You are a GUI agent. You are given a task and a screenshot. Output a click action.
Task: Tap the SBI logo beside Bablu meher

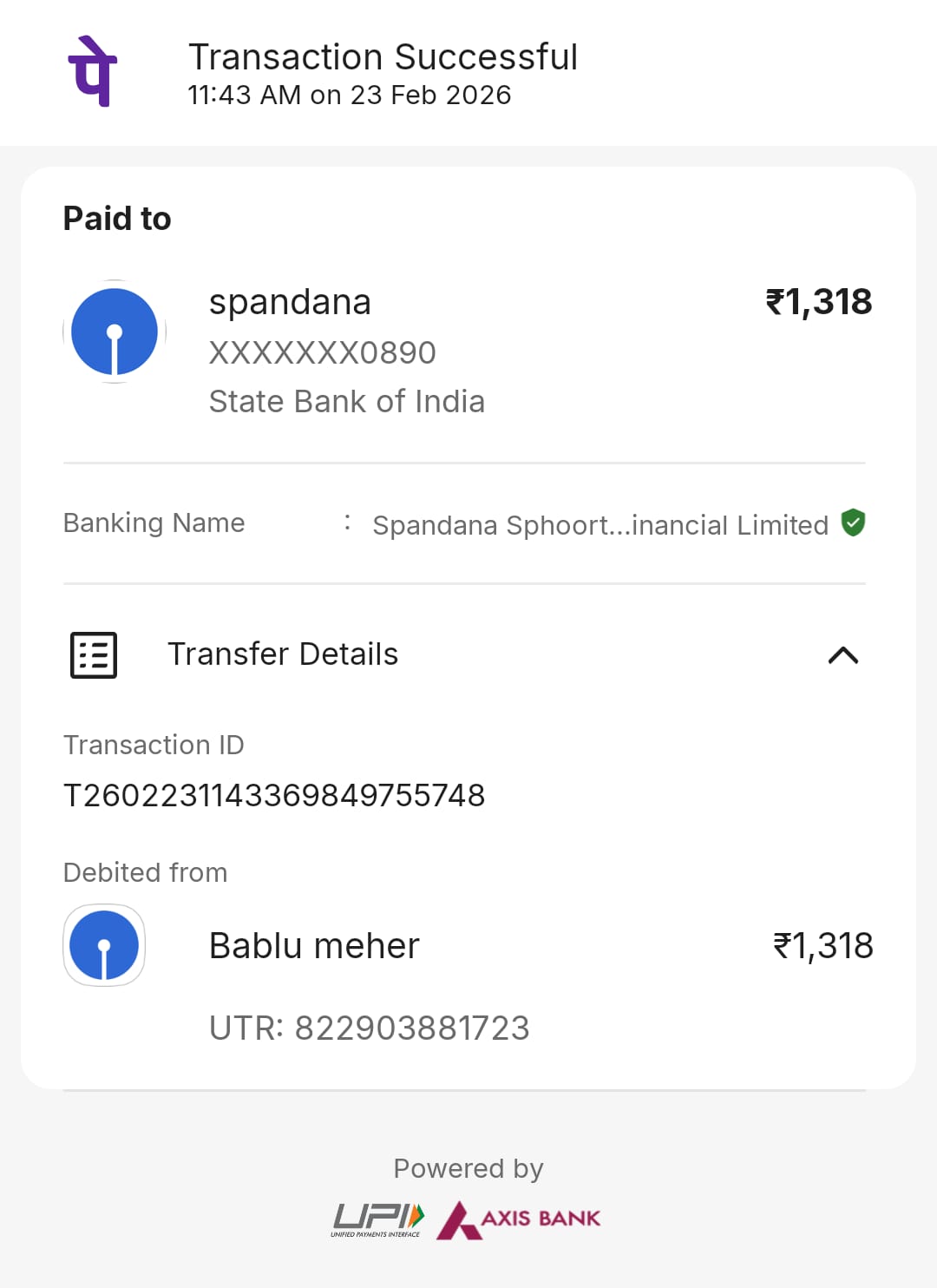click(104, 945)
